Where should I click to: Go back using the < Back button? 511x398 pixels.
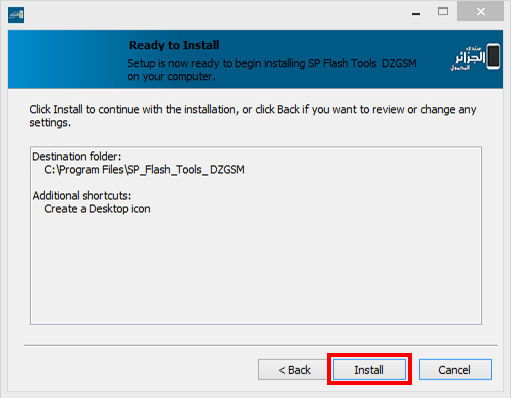tap(294, 369)
